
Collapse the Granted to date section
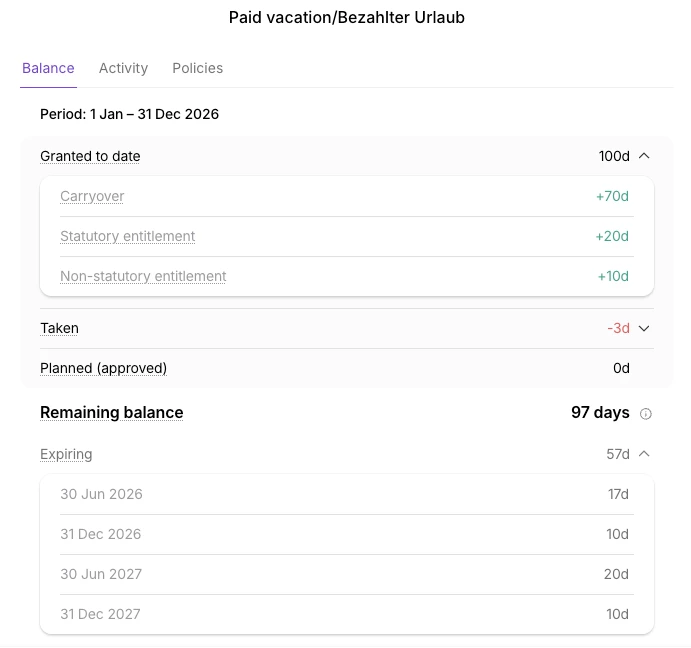tap(644, 156)
